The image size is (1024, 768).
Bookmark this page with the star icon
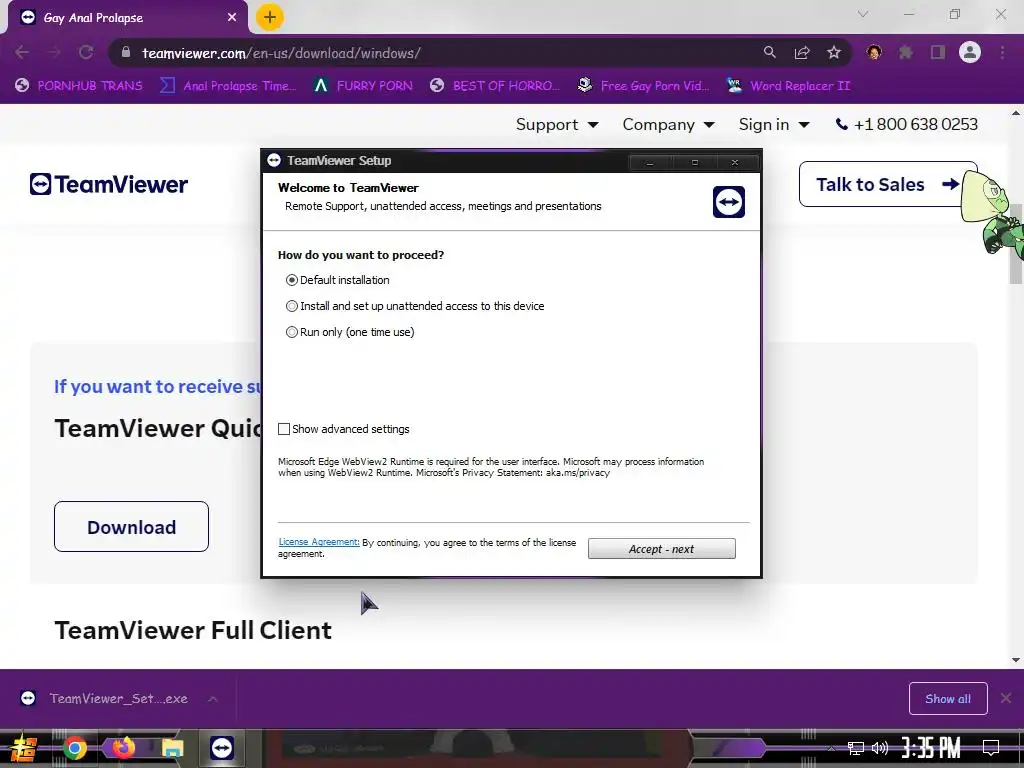click(834, 52)
